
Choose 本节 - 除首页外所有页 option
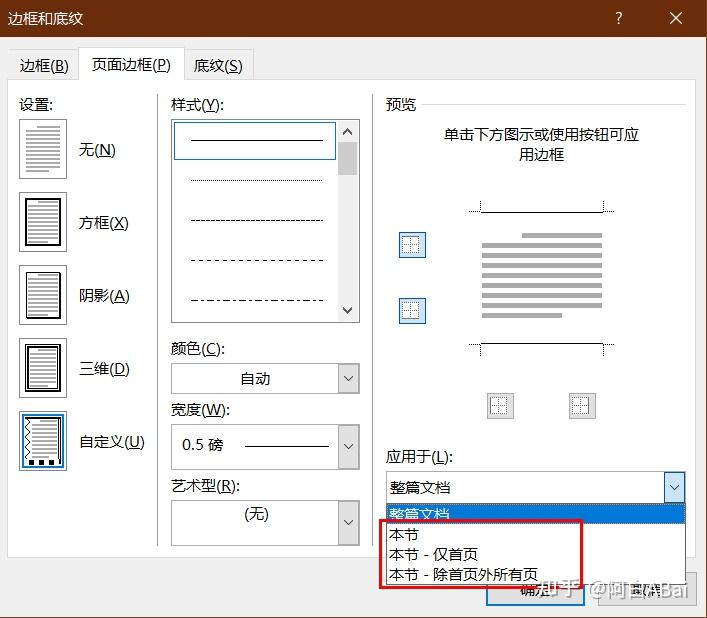point(536,574)
